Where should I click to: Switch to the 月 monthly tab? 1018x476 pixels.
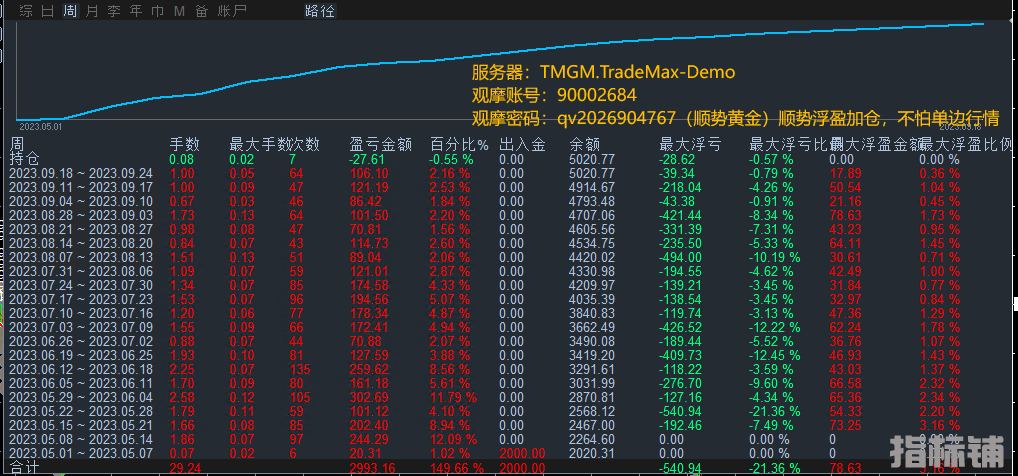click(92, 10)
